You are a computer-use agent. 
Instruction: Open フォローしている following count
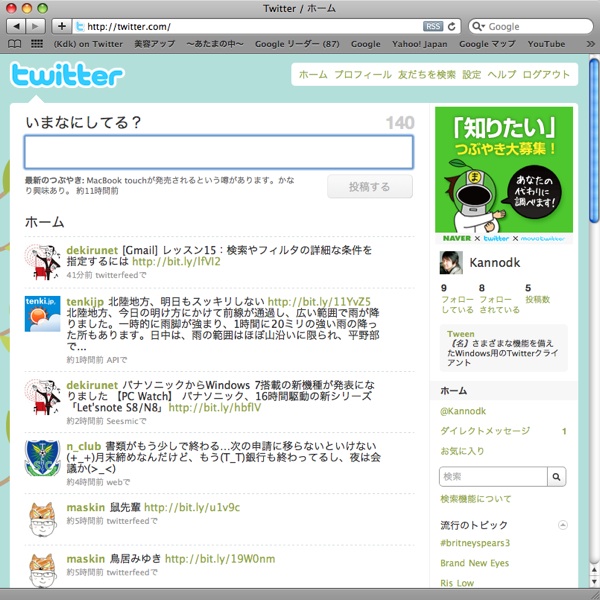point(457,299)
